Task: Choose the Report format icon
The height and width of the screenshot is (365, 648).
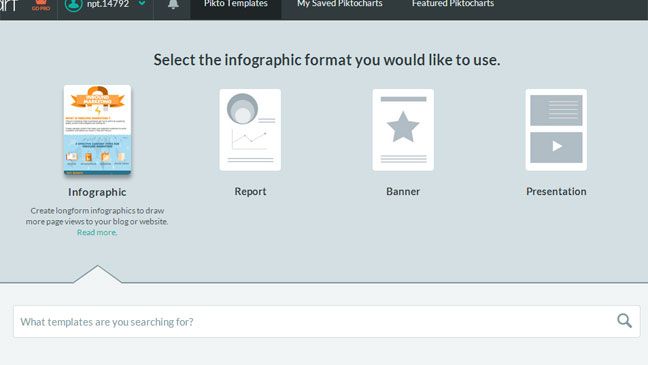Action: click(250, 130)
